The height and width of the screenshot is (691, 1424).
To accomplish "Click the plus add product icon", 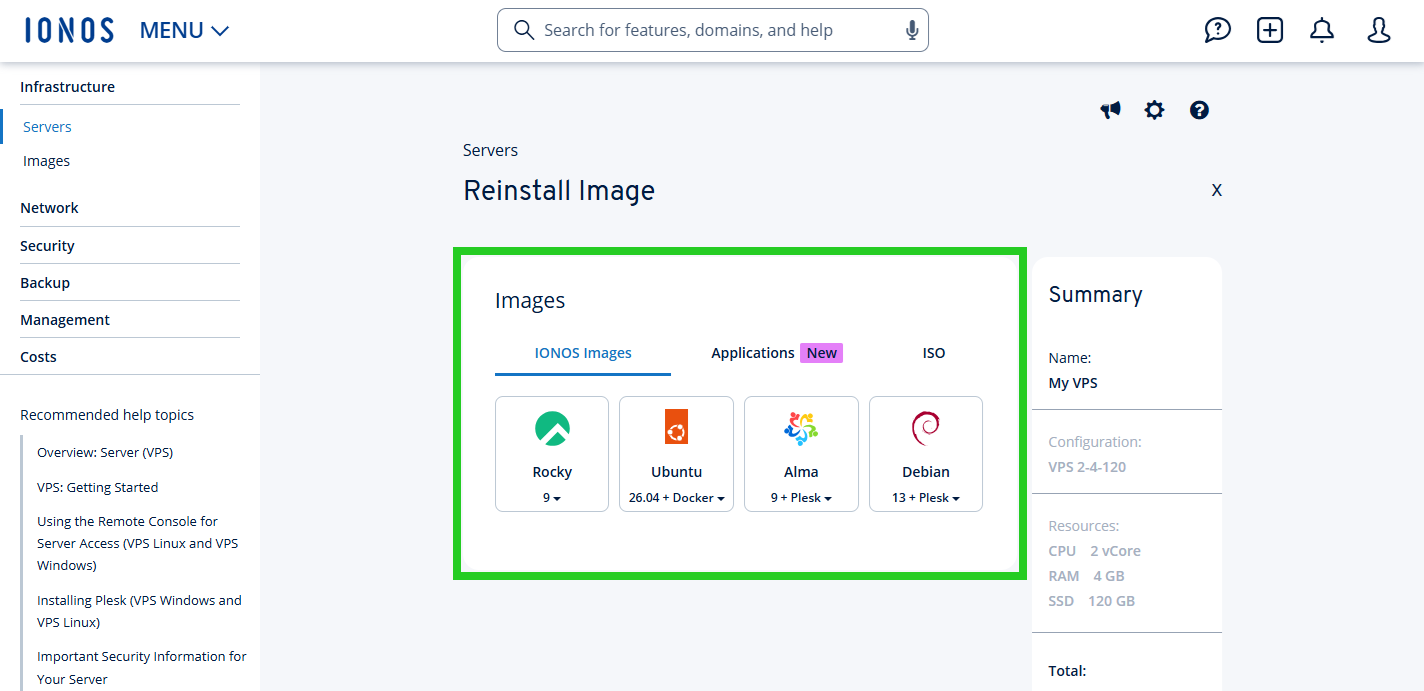I will click(x=1270, y=30).
